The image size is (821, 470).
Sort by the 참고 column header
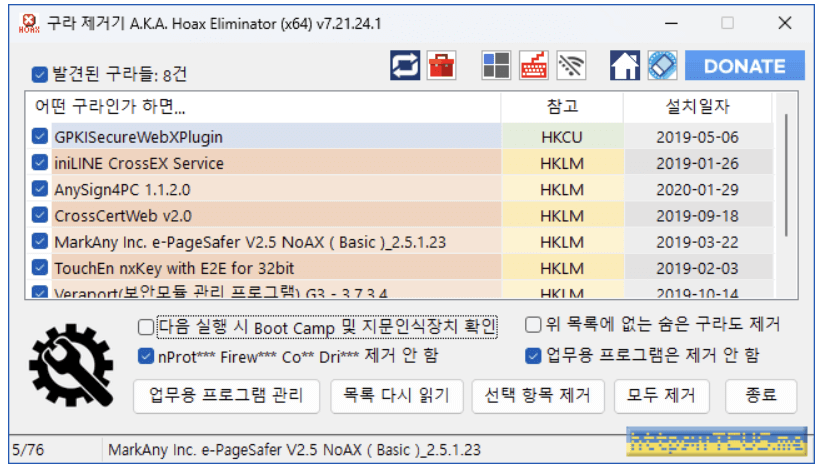click(562, 107)
